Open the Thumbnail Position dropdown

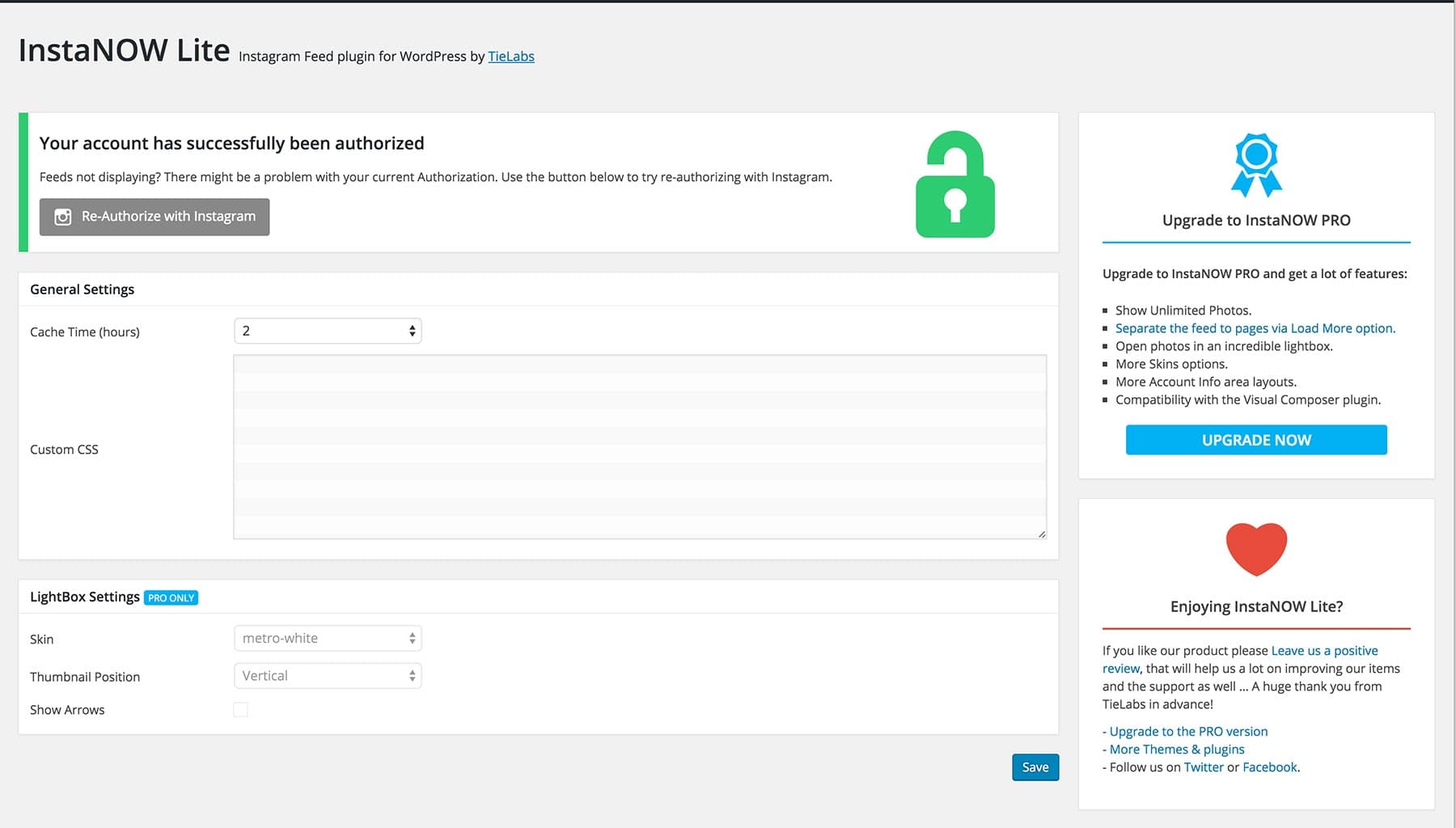tap(327, 675)
